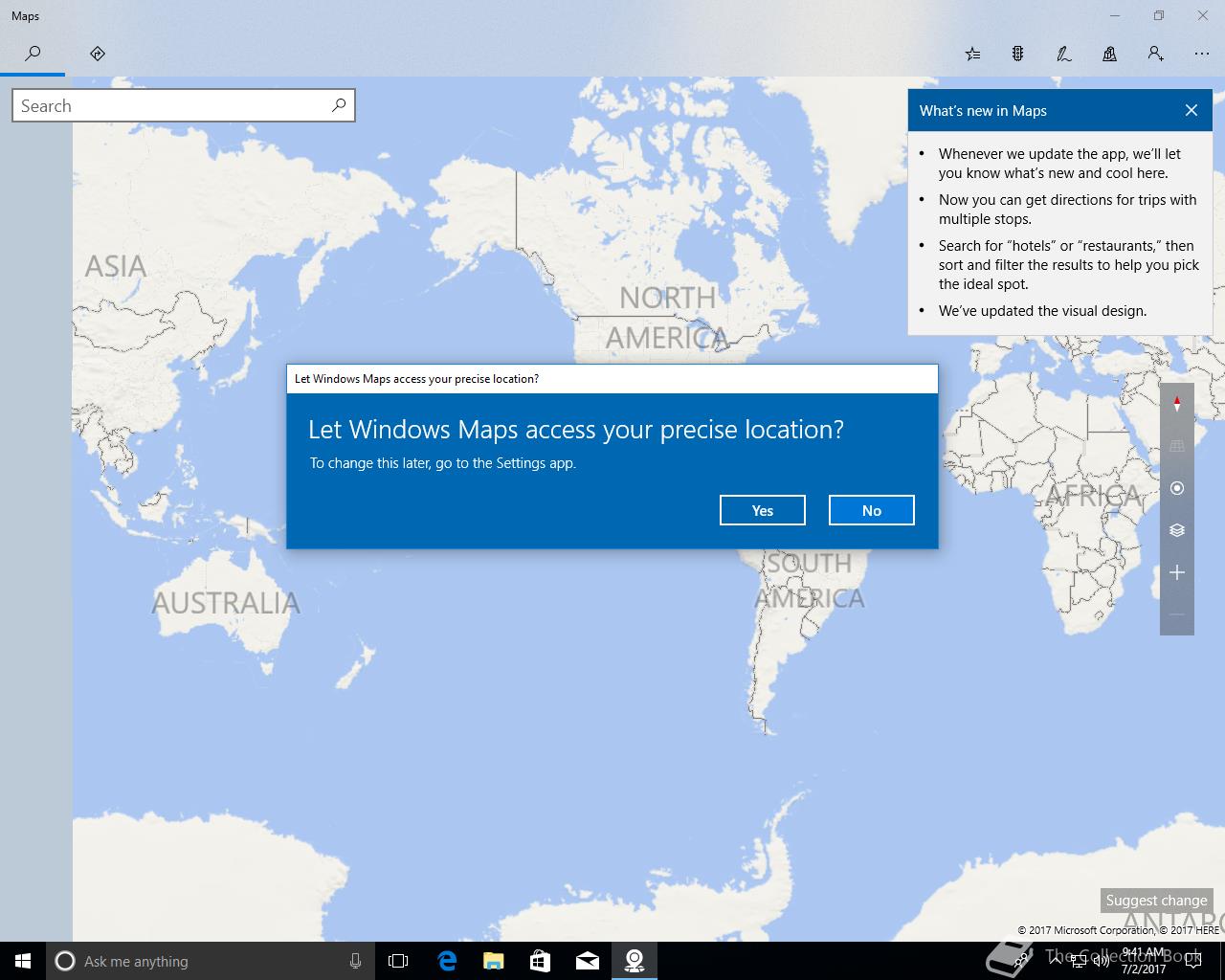Click the ASIA map label
The width and height of the screenshot is (1225, 980).
(116, 266)
